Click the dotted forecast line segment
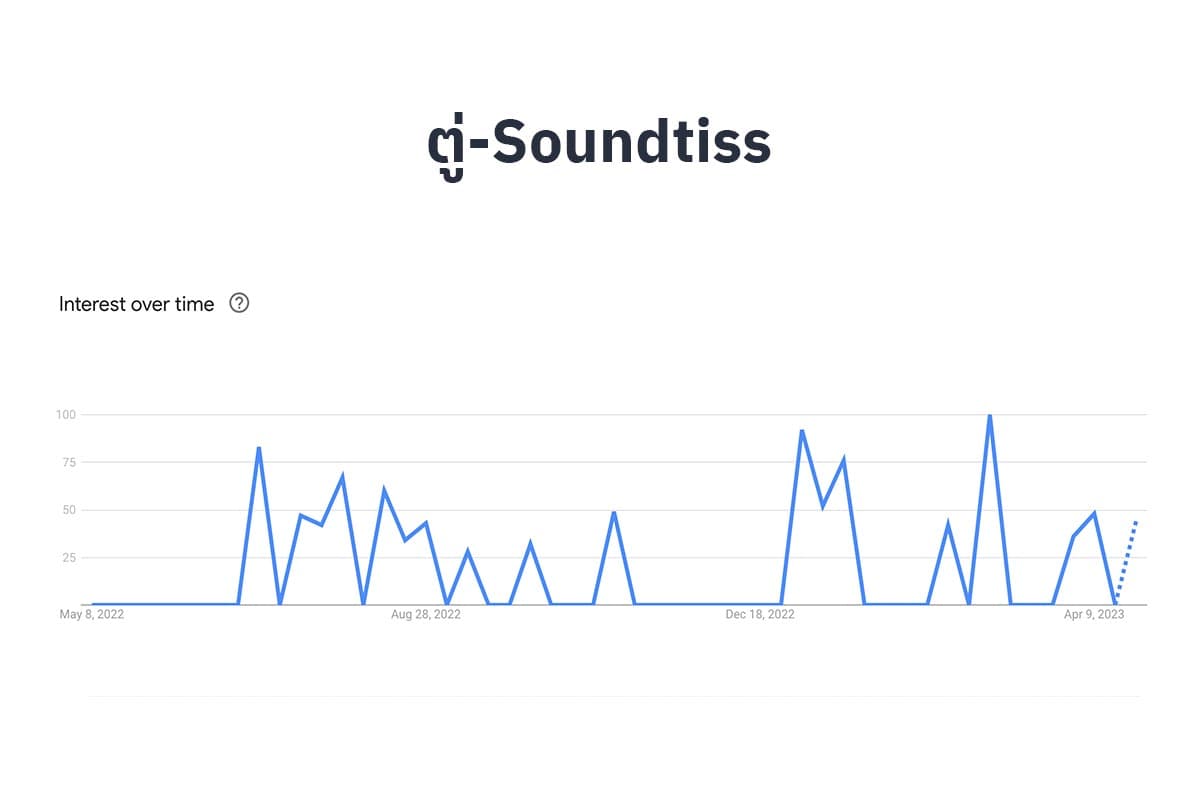Image resolution: width=1200 pixels, height=800 pixels. click(1127, 560)
